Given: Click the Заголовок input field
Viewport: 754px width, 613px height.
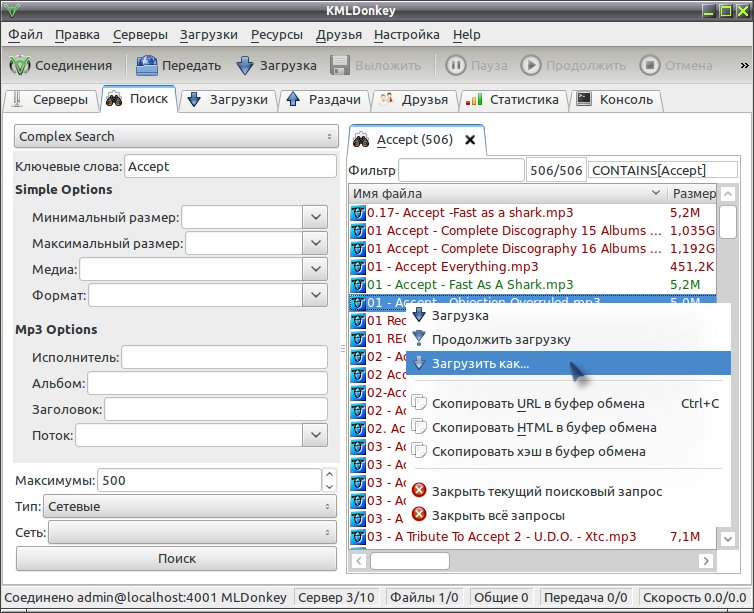Looking at the screenshot, I should click(x=216, y=409).
